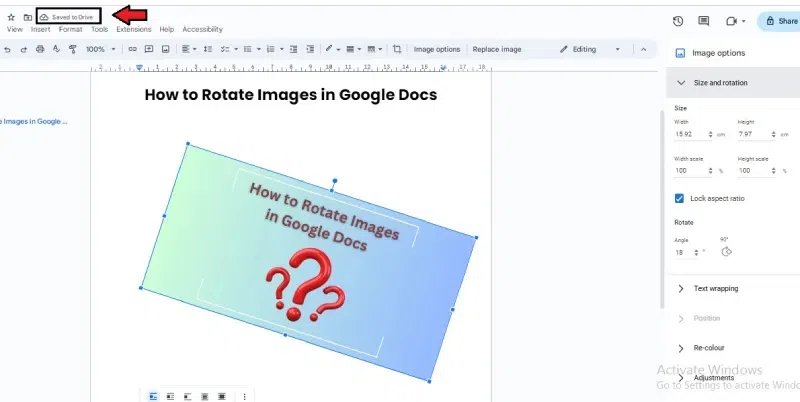Click the undo arrow icon
Screen dimensions: 800x402
pos(7,49)
